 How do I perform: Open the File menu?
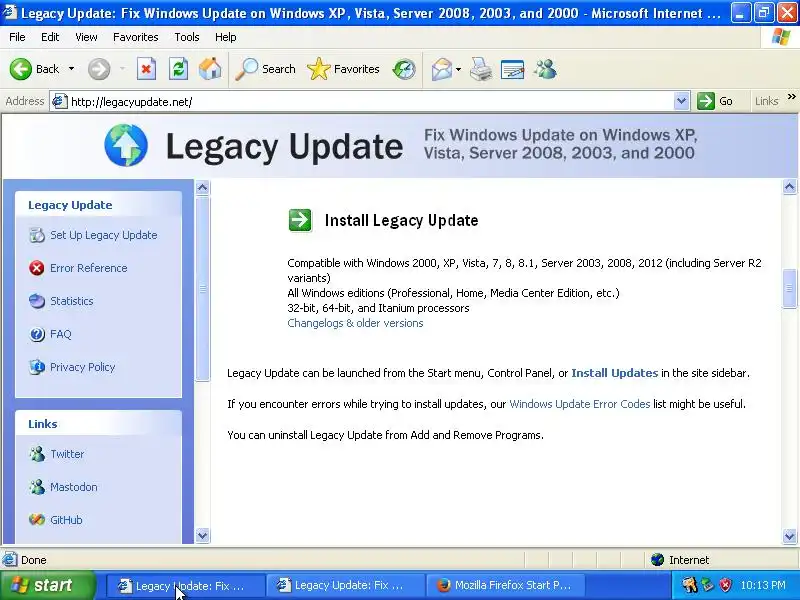pos(17,37)
